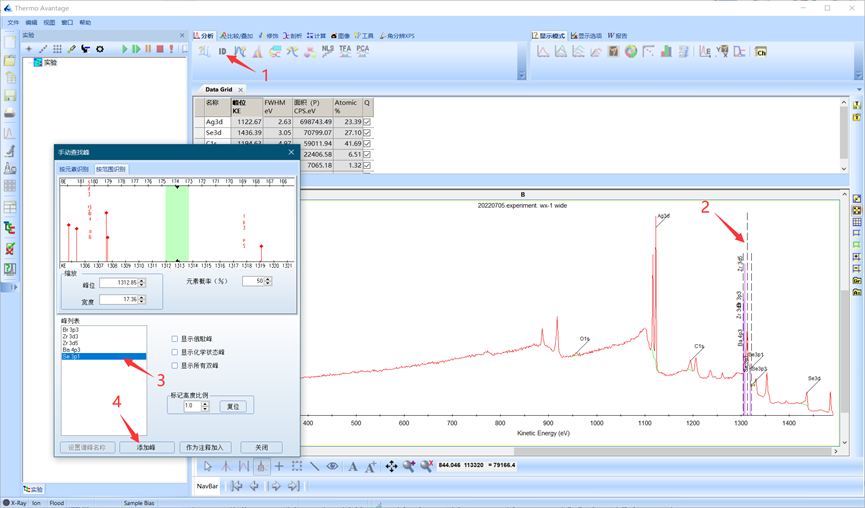The height and width of the screenshot is (508, 865).
Task: Expand the analysis ribbon panel arrow
Action: [x=521, y=74]
